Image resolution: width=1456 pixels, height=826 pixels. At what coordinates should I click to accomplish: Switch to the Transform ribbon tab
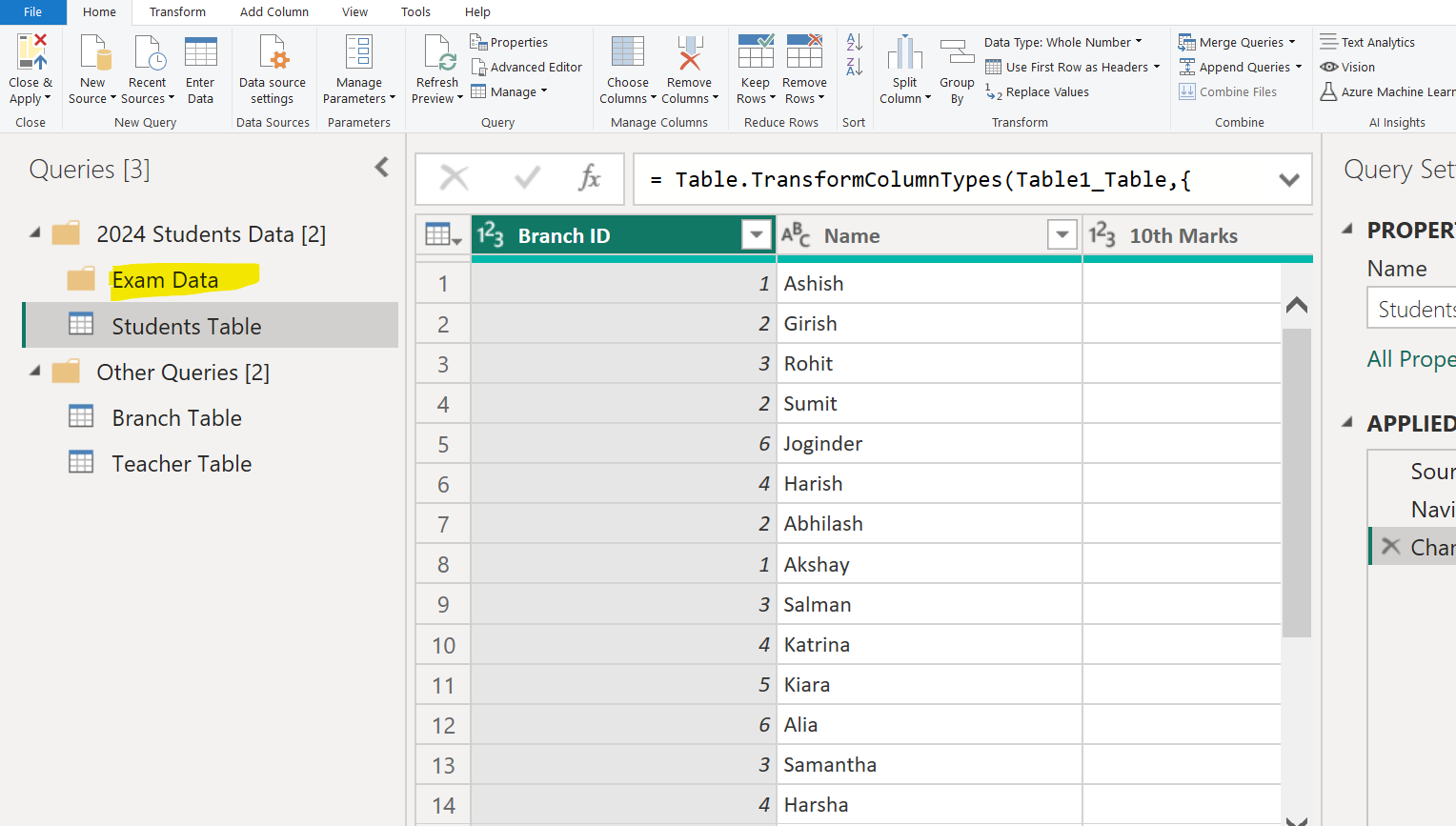tap(177, 12)
